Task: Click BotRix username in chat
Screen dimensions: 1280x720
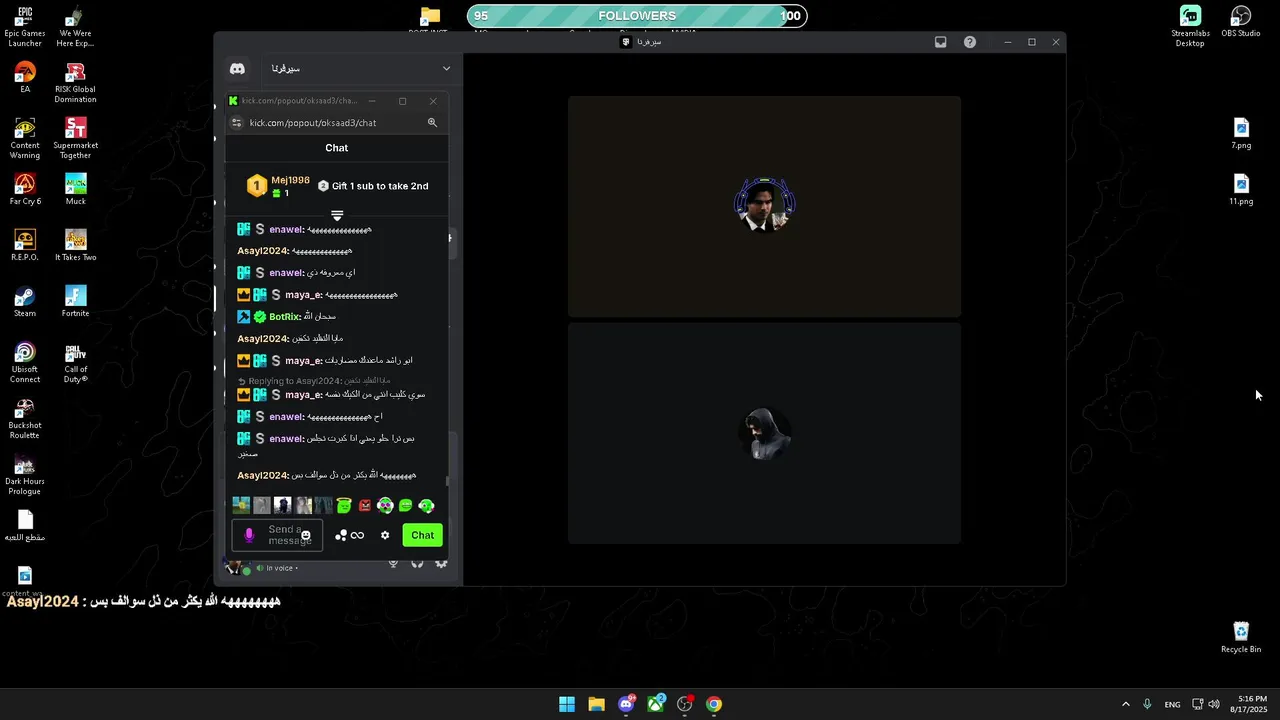Action: click(285, 317)
